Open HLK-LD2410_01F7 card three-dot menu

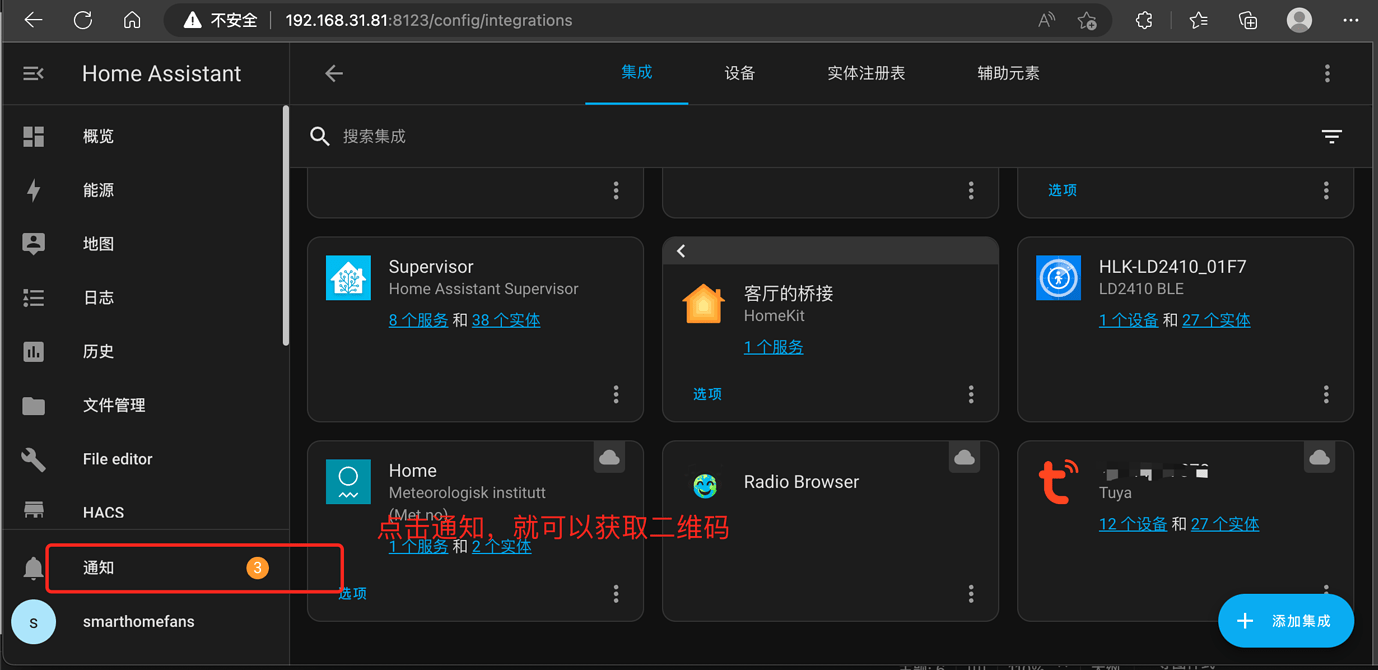(1326, 395)
